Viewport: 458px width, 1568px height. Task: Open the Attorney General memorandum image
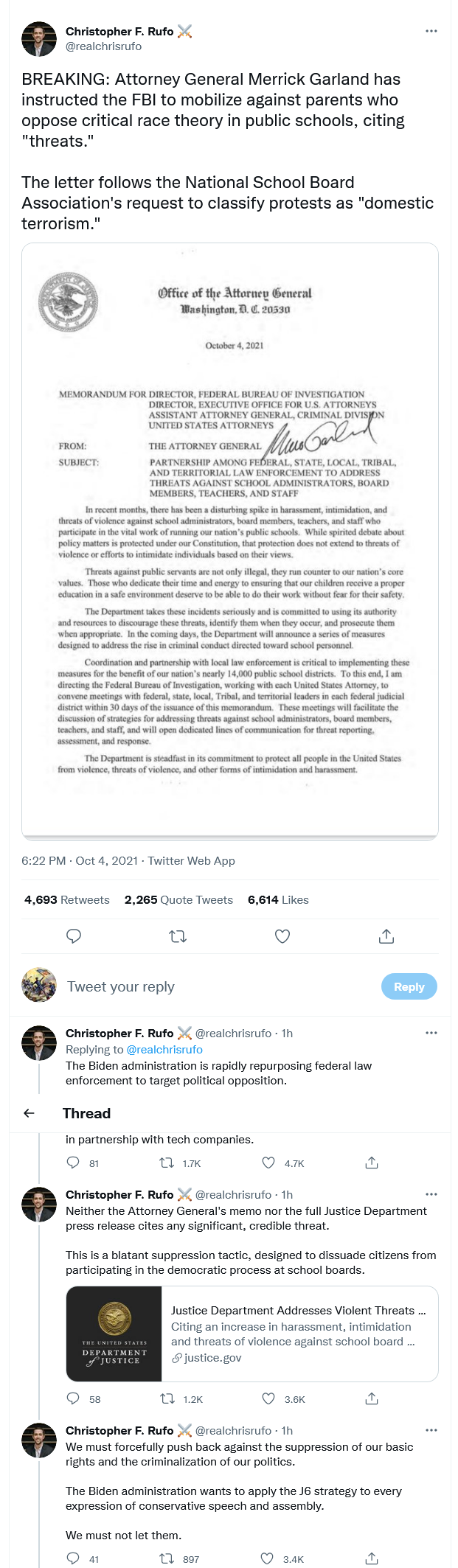230,541
